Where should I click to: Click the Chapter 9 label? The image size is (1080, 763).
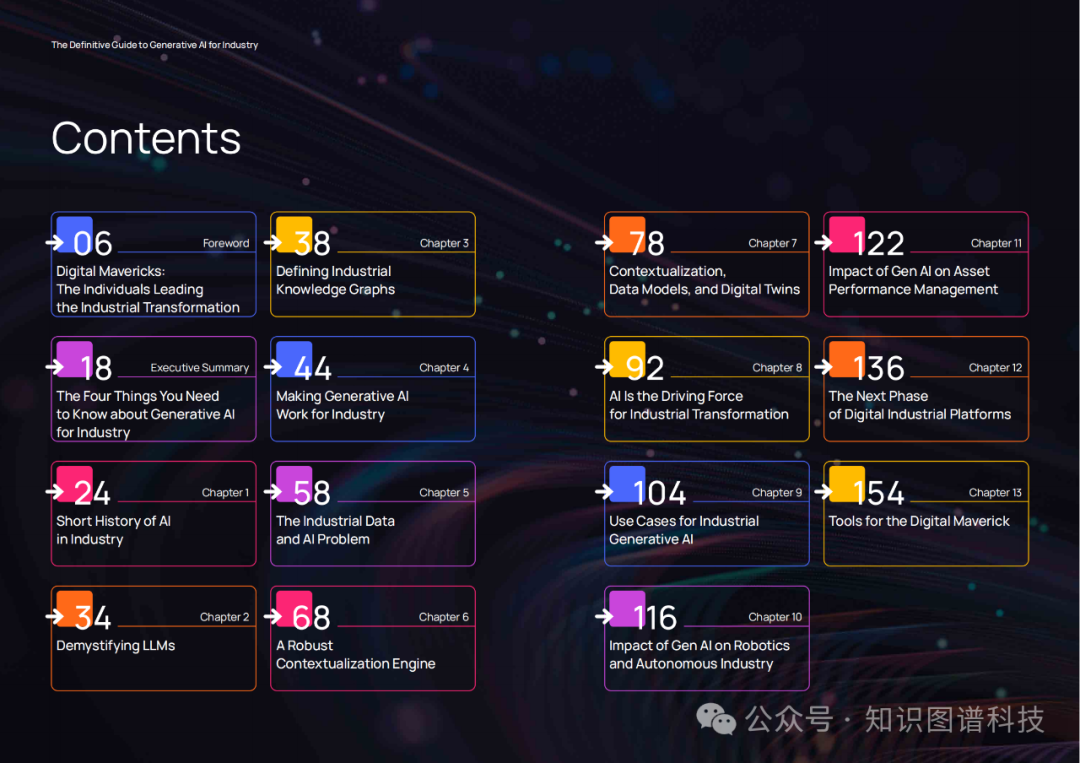pos(777,492)
